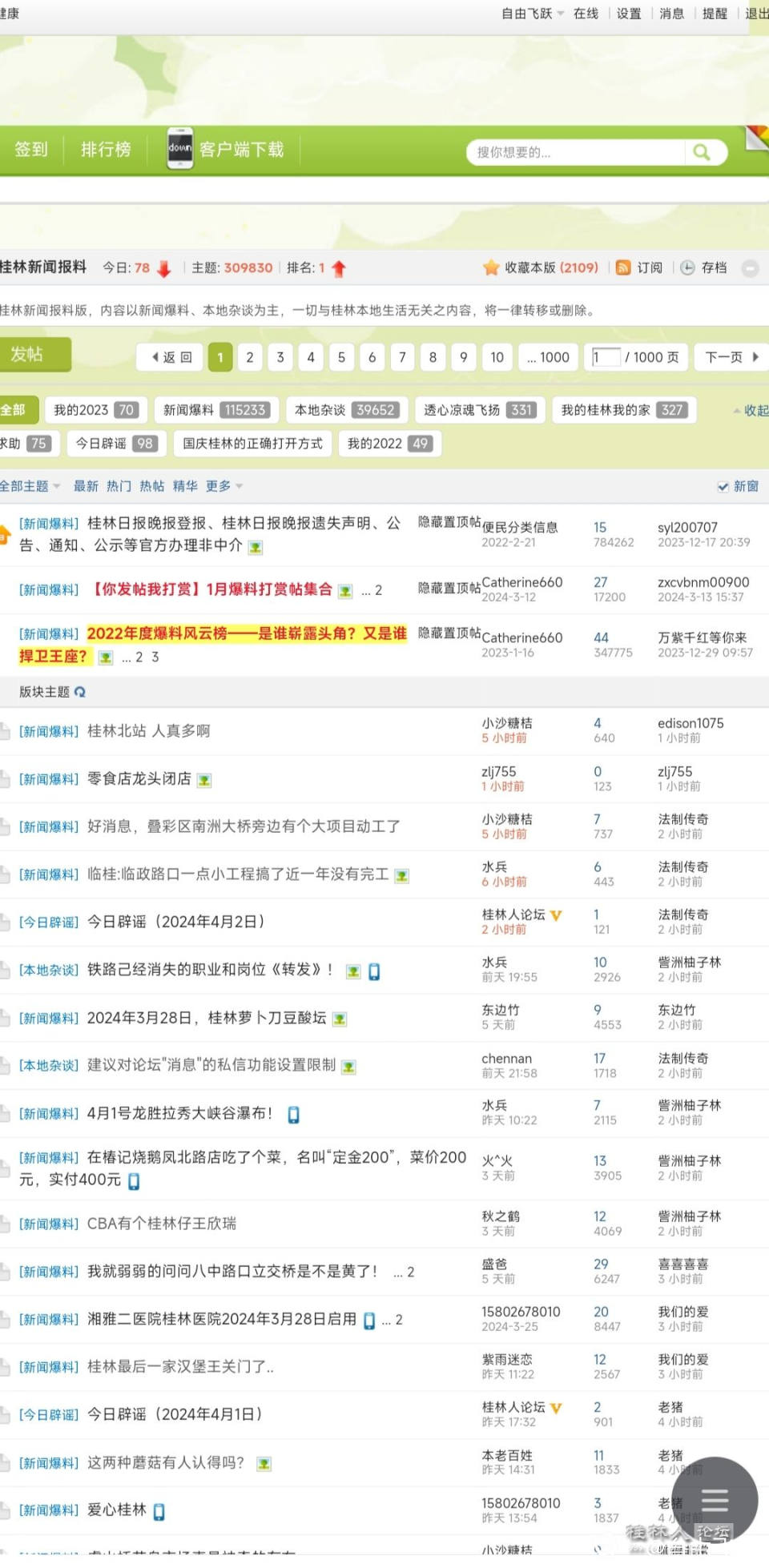Click the client download phone icon
The image size is (769, 1568).
(x=179, y=148)
